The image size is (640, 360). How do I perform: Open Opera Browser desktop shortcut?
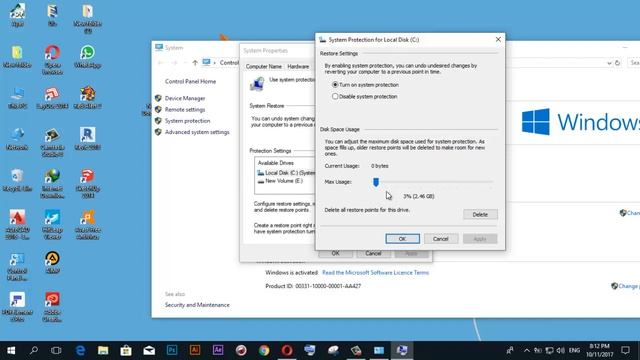52,60
